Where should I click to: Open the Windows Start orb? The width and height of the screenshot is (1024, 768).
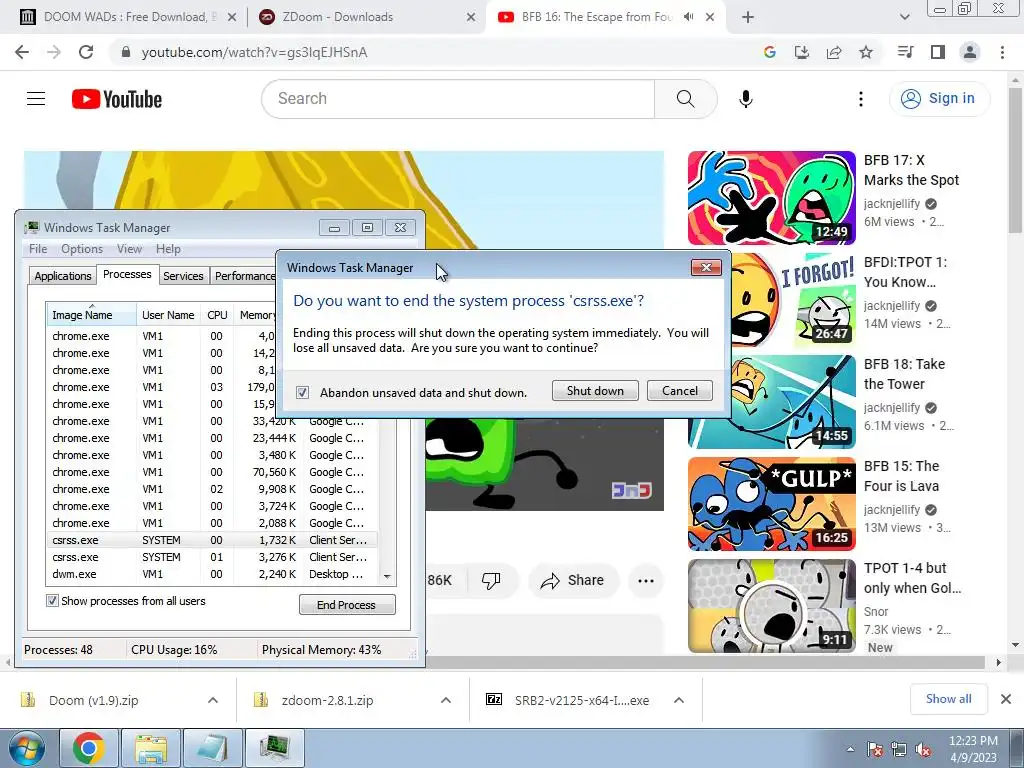click(x=26, y=748)
